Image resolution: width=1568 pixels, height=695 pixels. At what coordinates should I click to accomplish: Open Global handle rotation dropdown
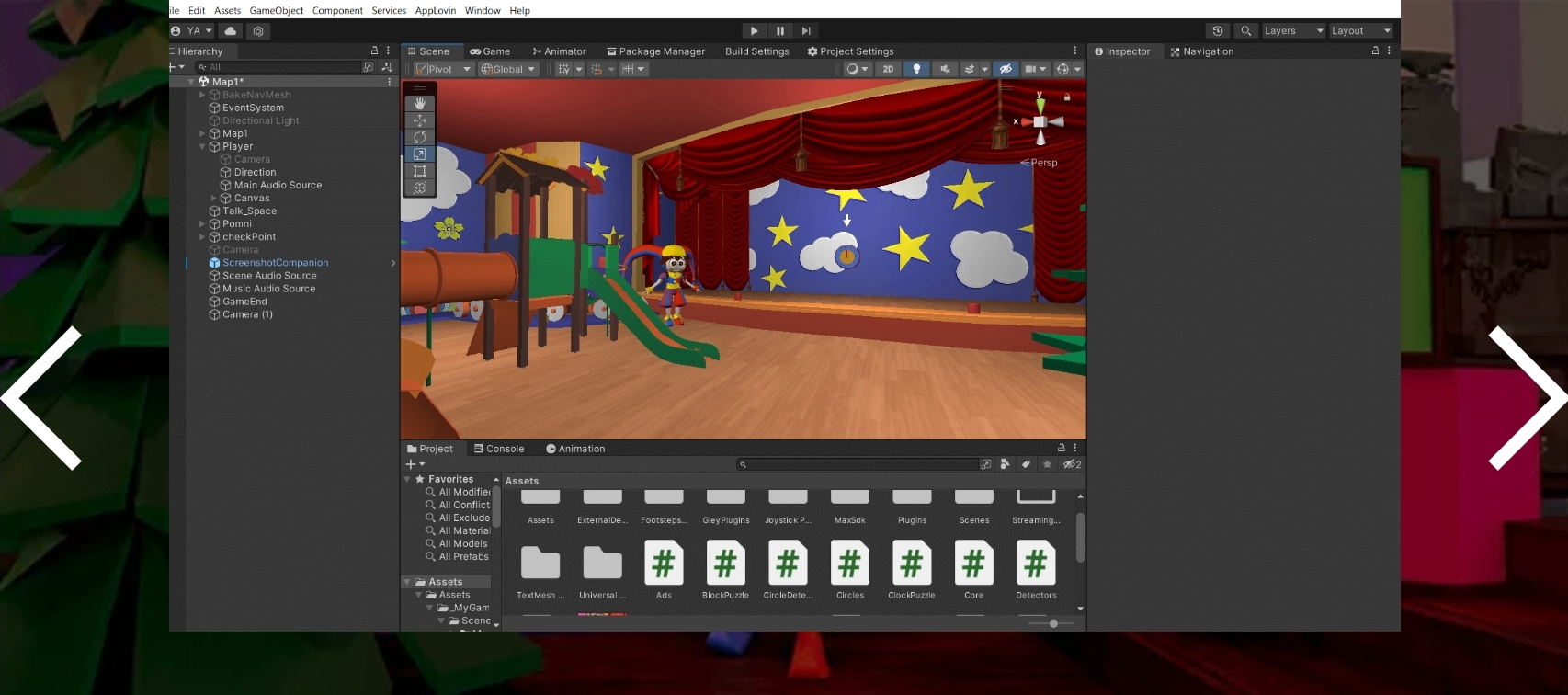coord(508,69)
